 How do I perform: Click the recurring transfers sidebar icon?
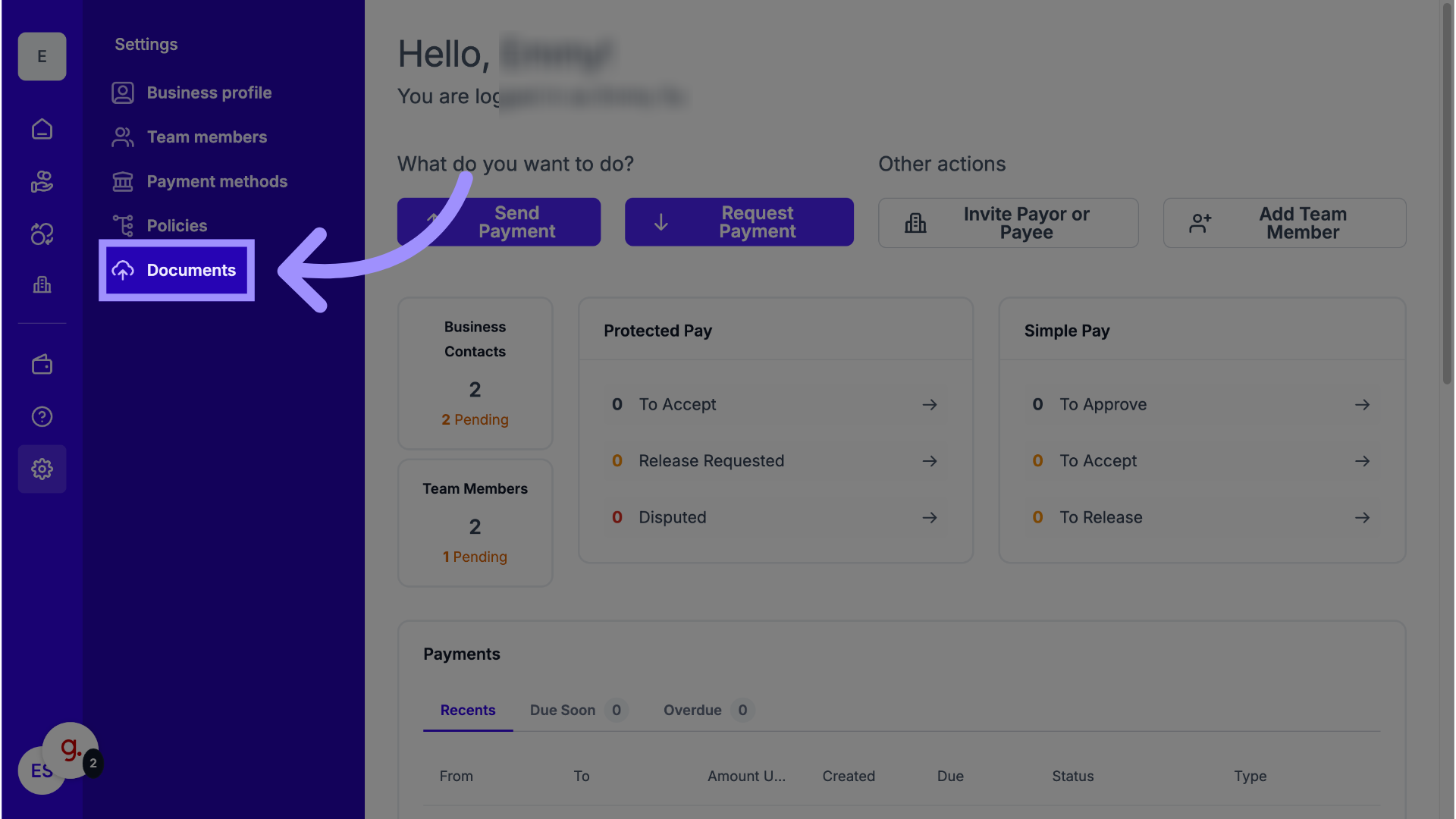tap(42, 234)
